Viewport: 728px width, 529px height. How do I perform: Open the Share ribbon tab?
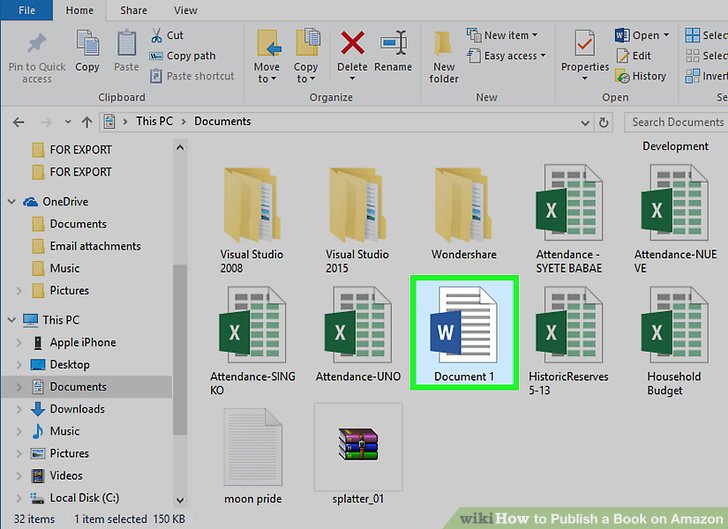(133, 11)
